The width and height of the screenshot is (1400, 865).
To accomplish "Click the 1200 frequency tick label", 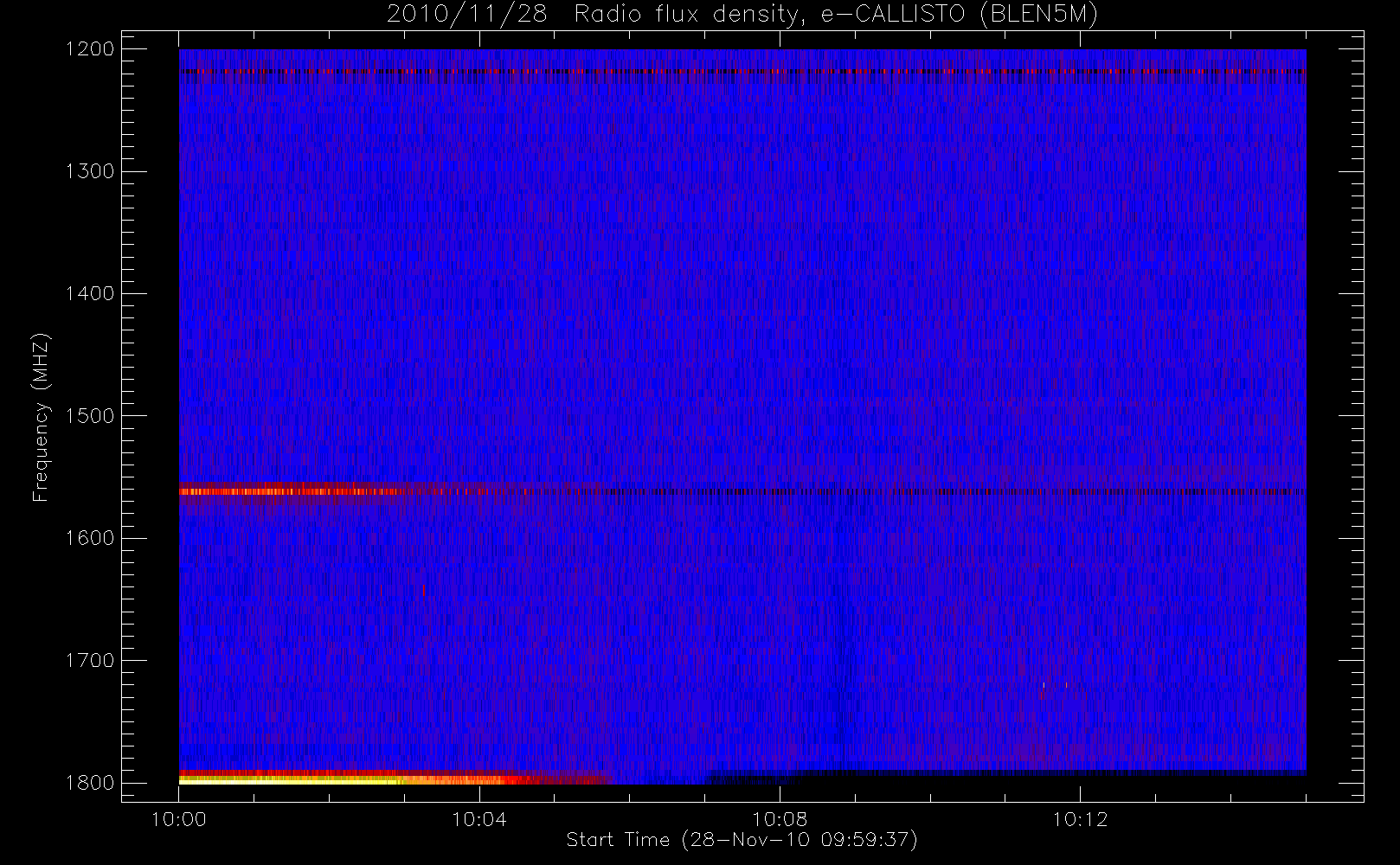I will click(90, 49).
